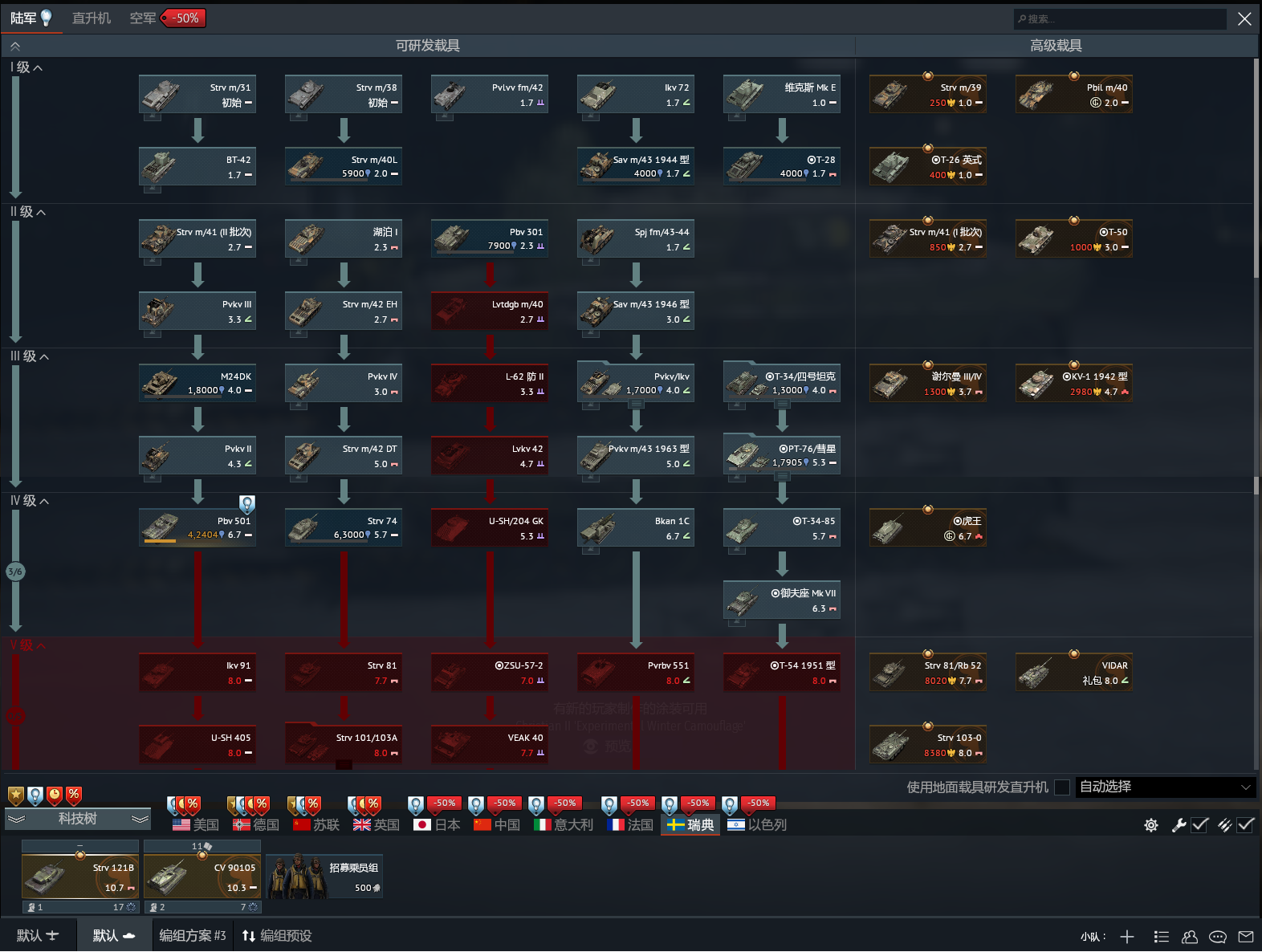Open the 自动选择 dropdown
Screen dimensions: 1262x952
[x=1165, y=787]
